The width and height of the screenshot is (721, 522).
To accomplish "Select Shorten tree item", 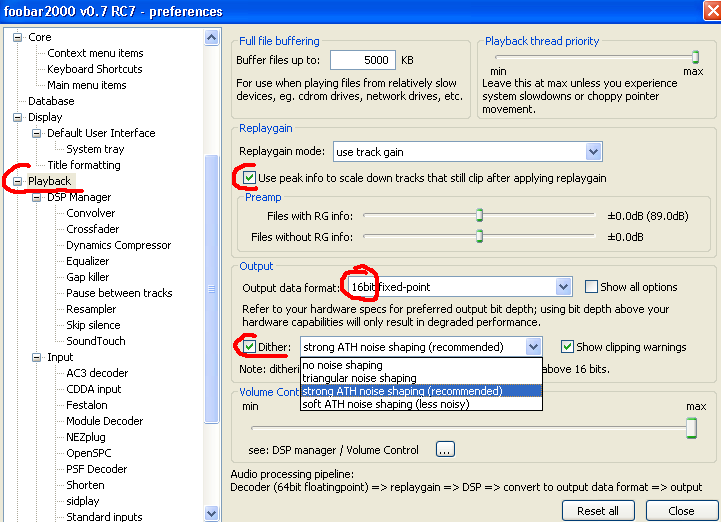I will [85, 485].
